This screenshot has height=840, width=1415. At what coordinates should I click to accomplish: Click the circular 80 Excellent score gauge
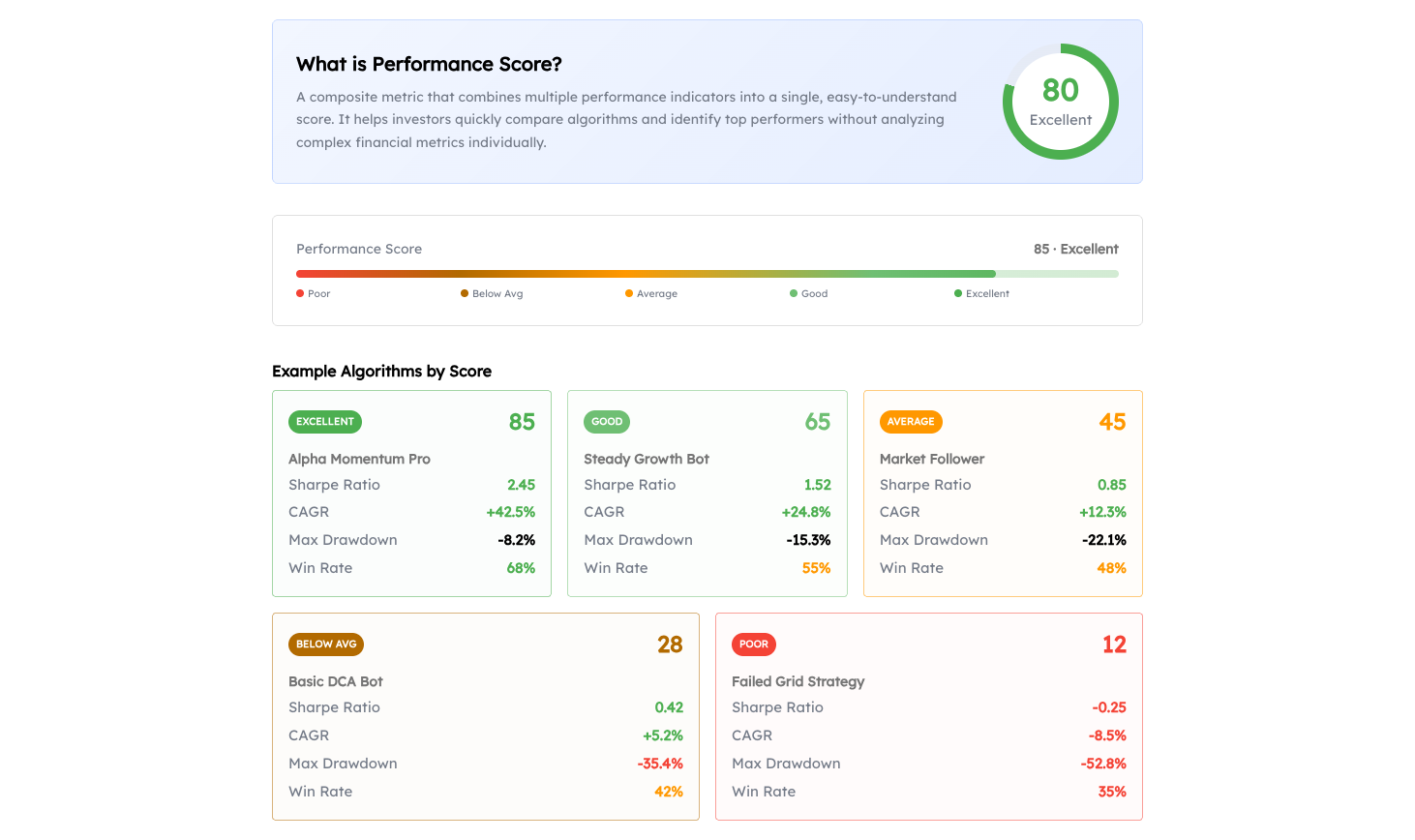pyautogui.click(x=1061, y=101)
